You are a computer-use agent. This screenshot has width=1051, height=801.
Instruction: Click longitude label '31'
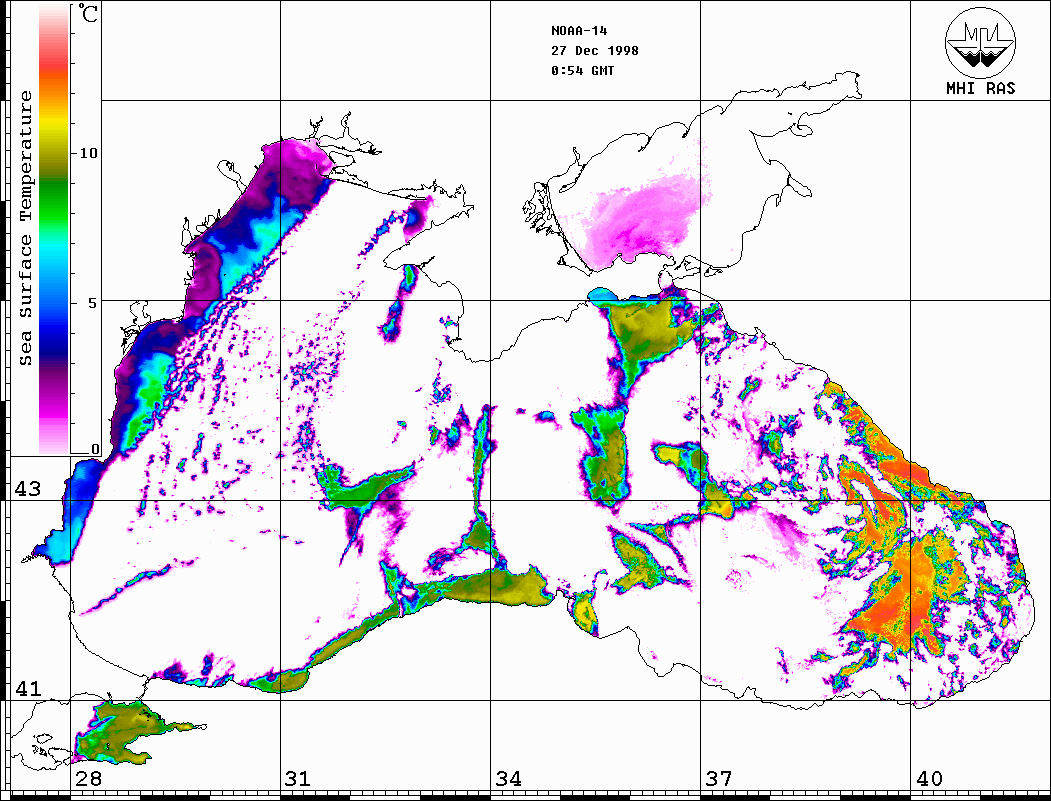(298, 778)
